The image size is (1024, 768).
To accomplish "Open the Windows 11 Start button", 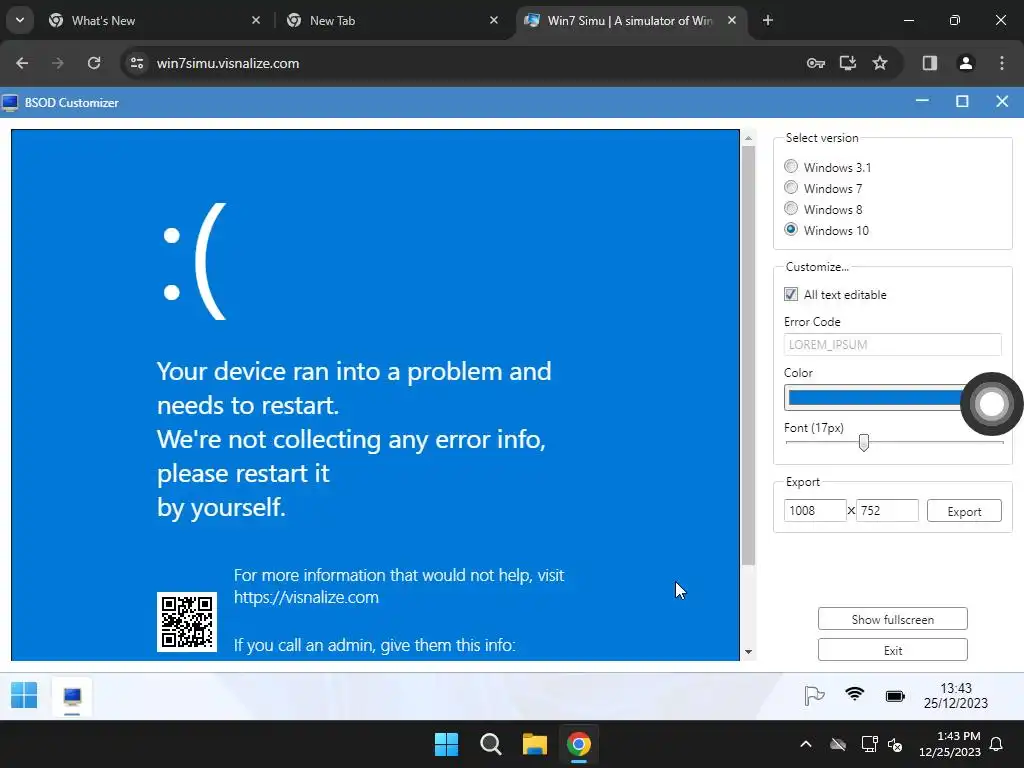I will [x=447, y=744].
